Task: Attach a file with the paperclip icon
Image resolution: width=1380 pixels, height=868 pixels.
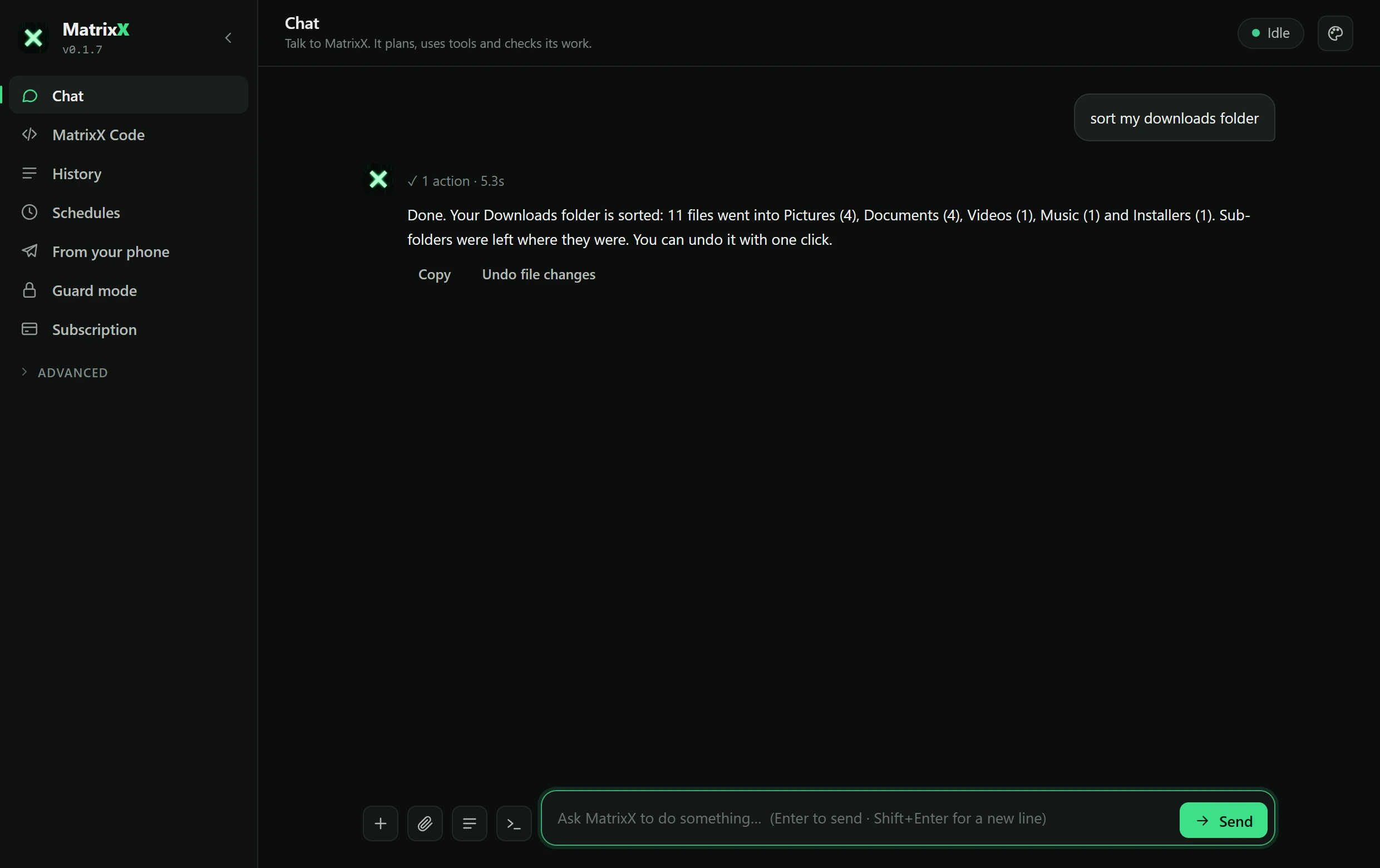Action: (425, 823)
